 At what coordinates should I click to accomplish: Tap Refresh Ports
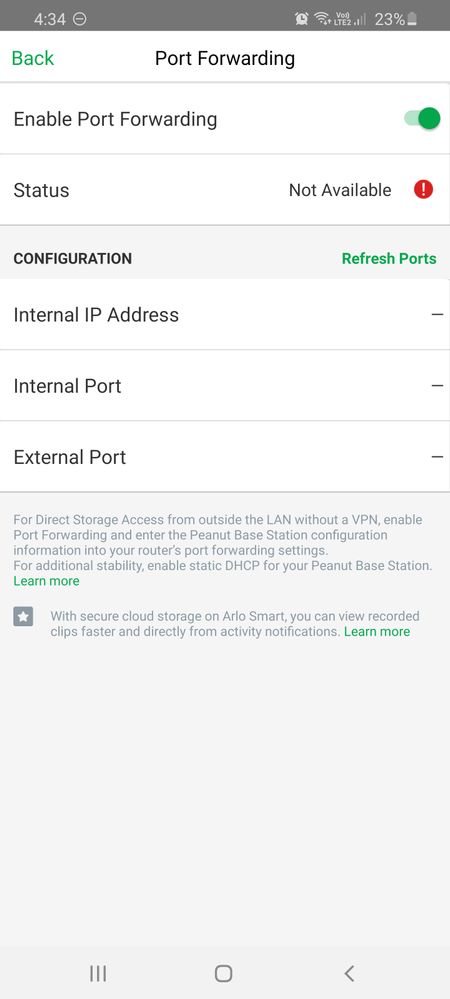pyautogui.click(x=389, y=258)
